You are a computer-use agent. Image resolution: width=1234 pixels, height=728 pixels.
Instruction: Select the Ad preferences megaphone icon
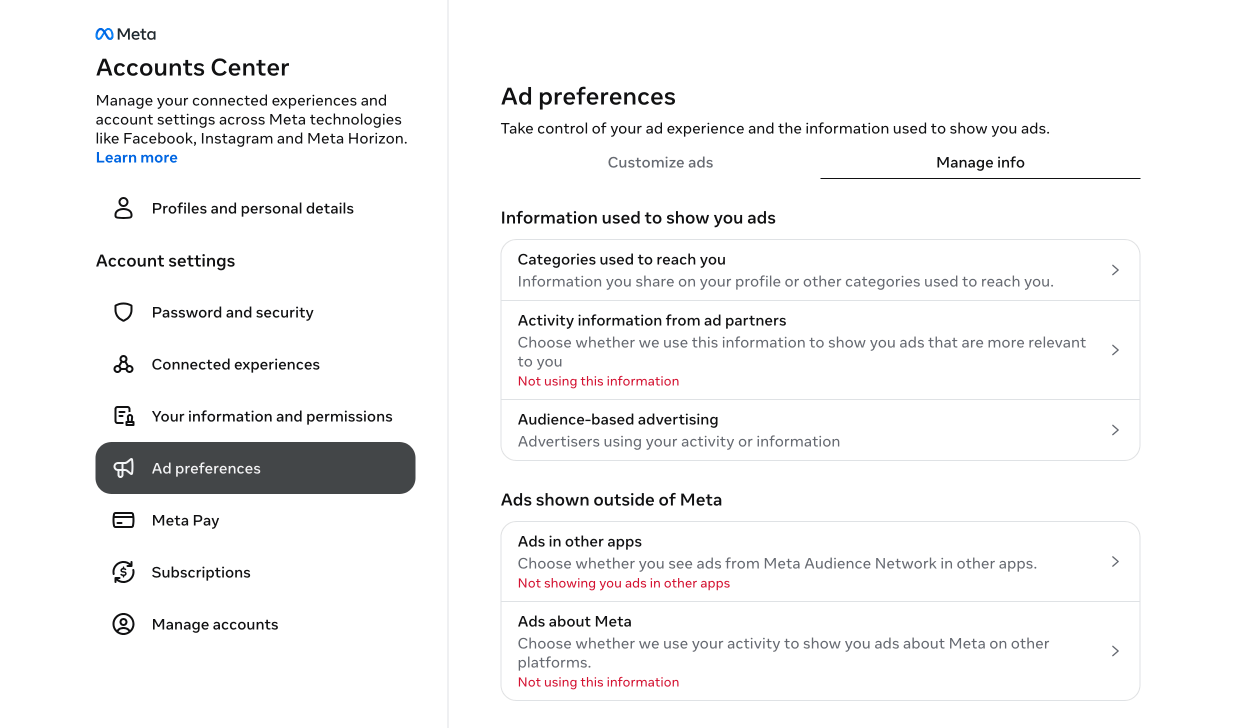123,468
